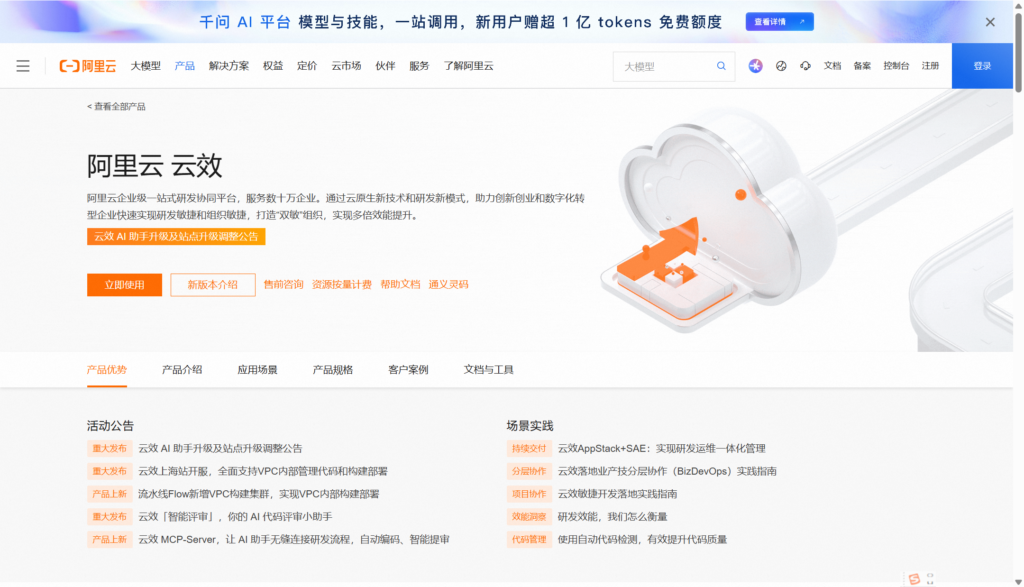The image size is (1024, 587).
Task: Click the 售前咨询 link
Action: (283, 285)
